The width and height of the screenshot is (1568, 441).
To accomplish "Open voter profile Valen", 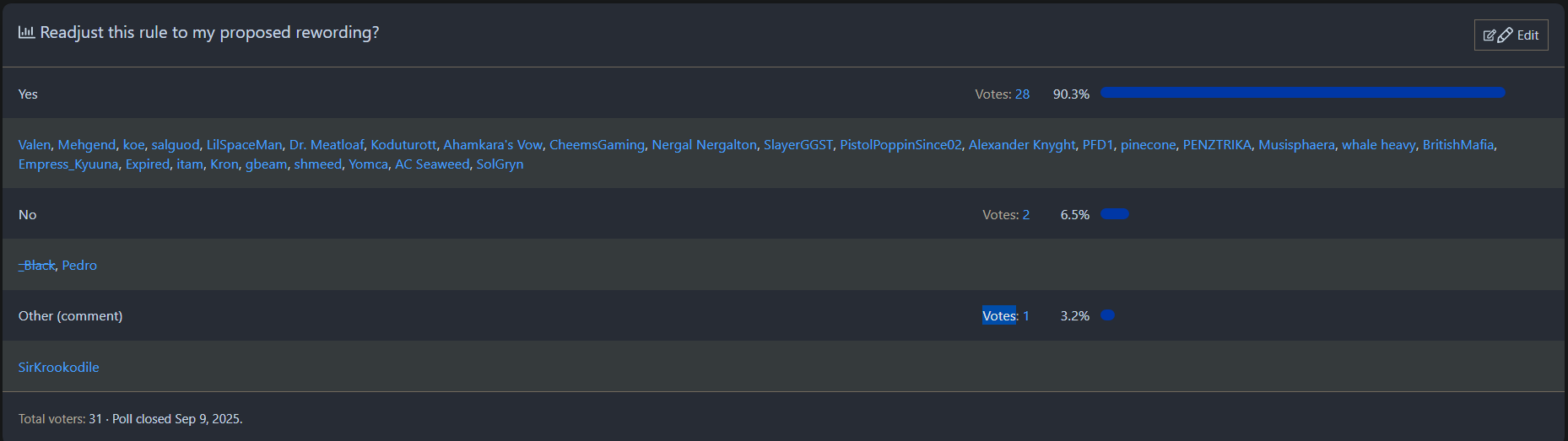I will 35,145.
